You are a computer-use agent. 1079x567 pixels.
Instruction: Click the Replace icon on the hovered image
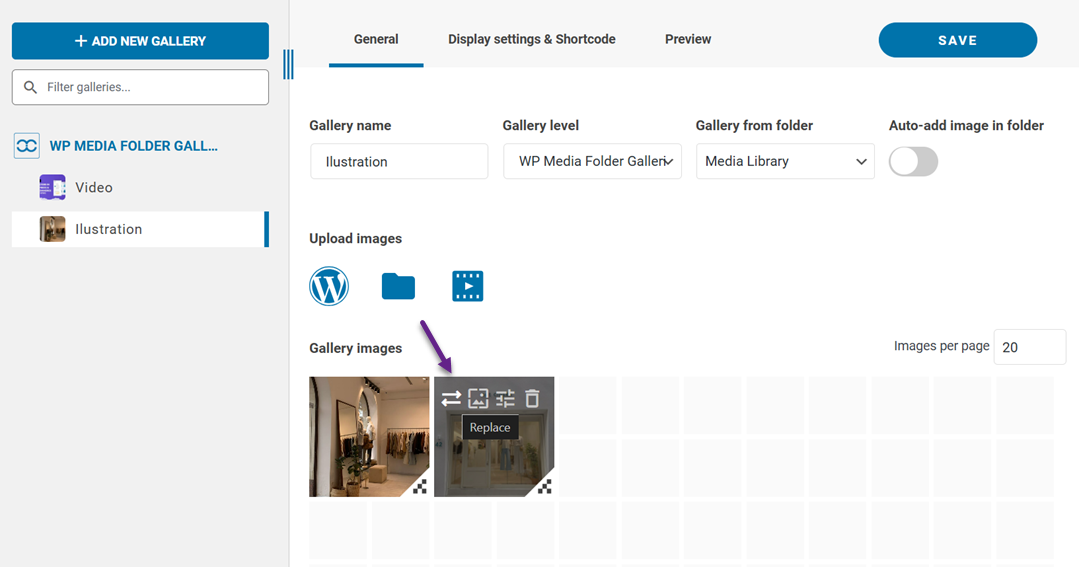coord(451,398)
